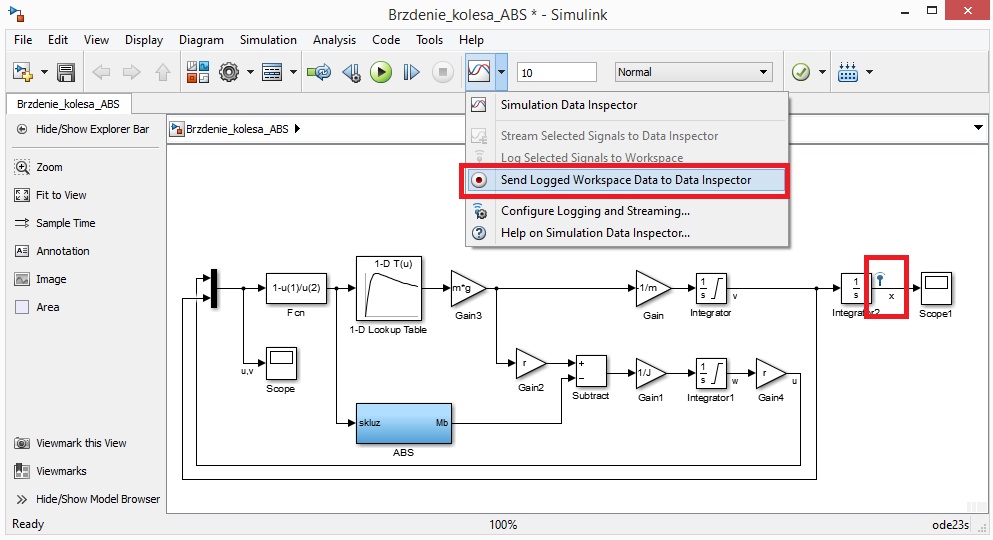
Task: Open the View menu
Action: pyautogui.click(x=96, y=40)
